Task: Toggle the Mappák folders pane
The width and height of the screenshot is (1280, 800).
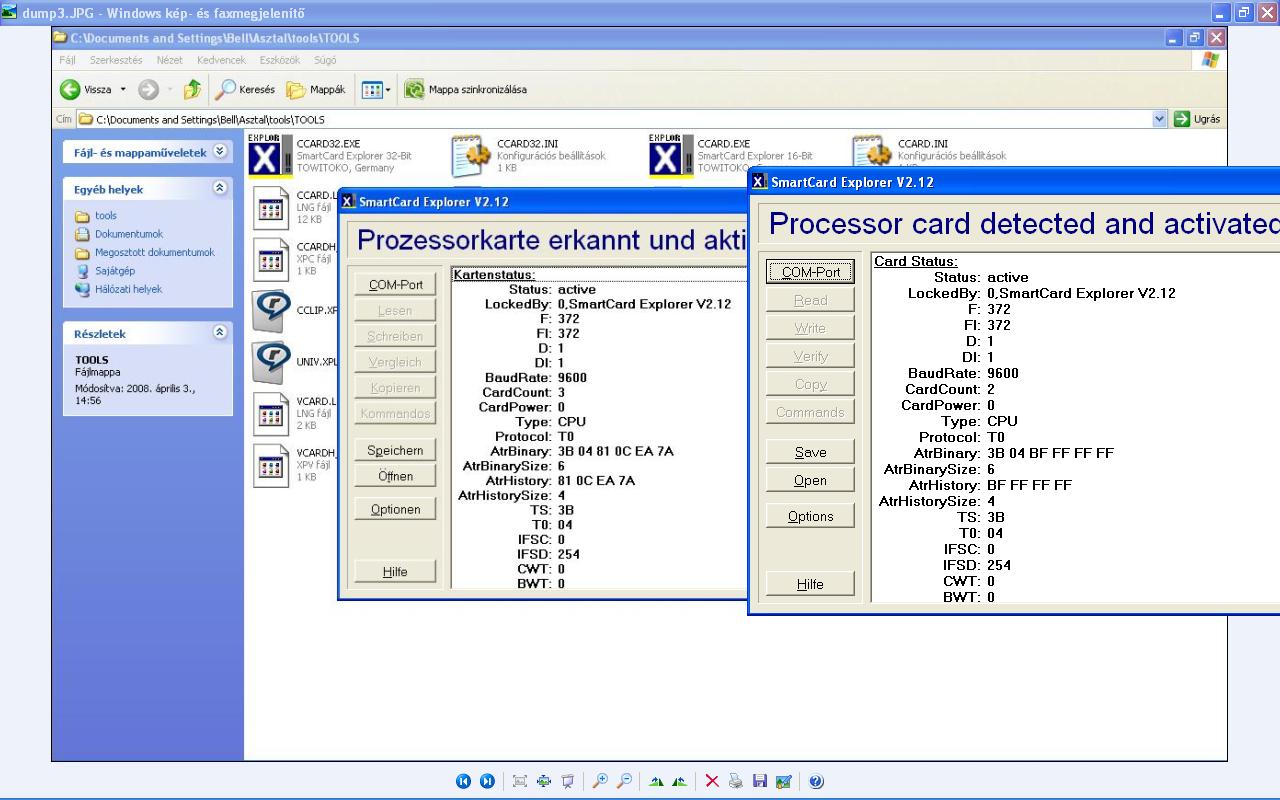Action: point(316,89)
